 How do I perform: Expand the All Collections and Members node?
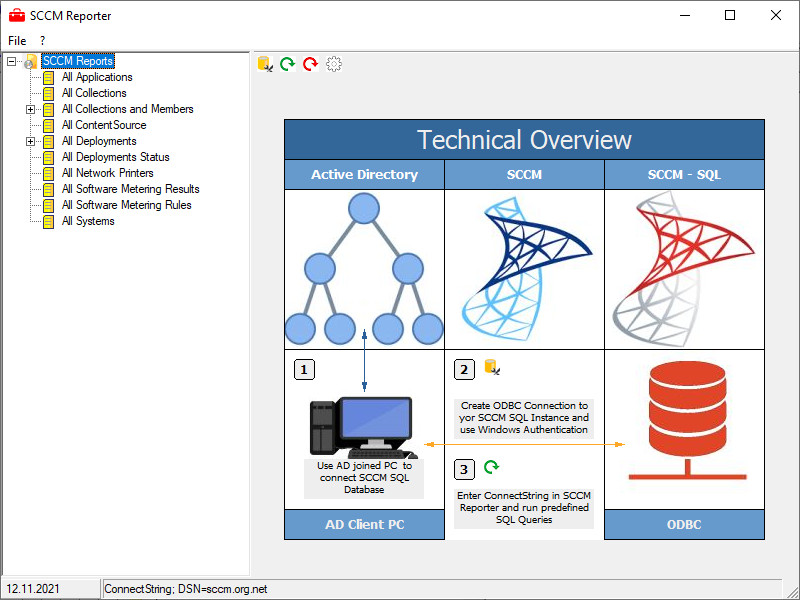(x=31, y=110)
